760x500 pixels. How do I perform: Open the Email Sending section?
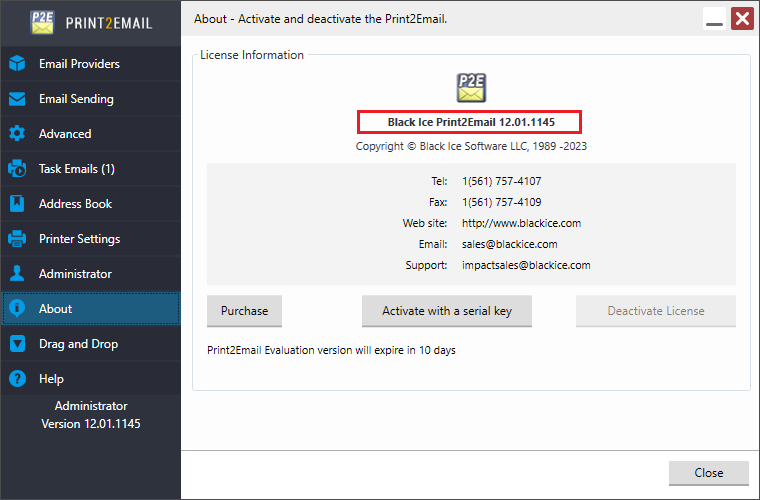point(76,99)
